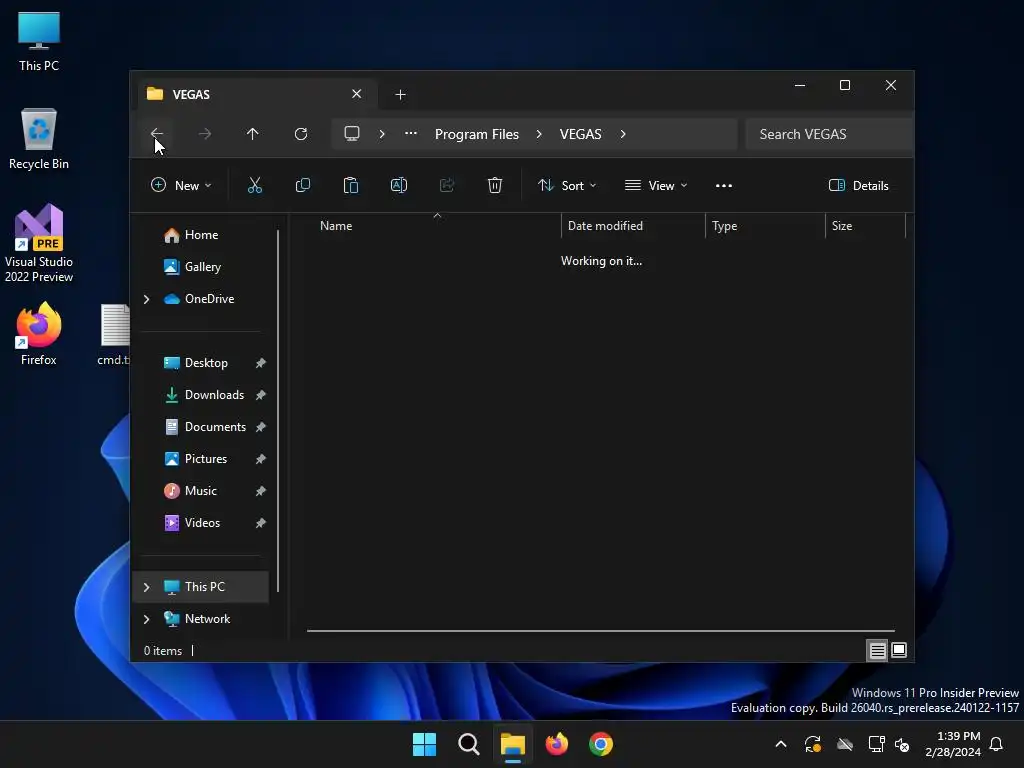Select Recycle Bin desktop icon

tap(39, 140)
